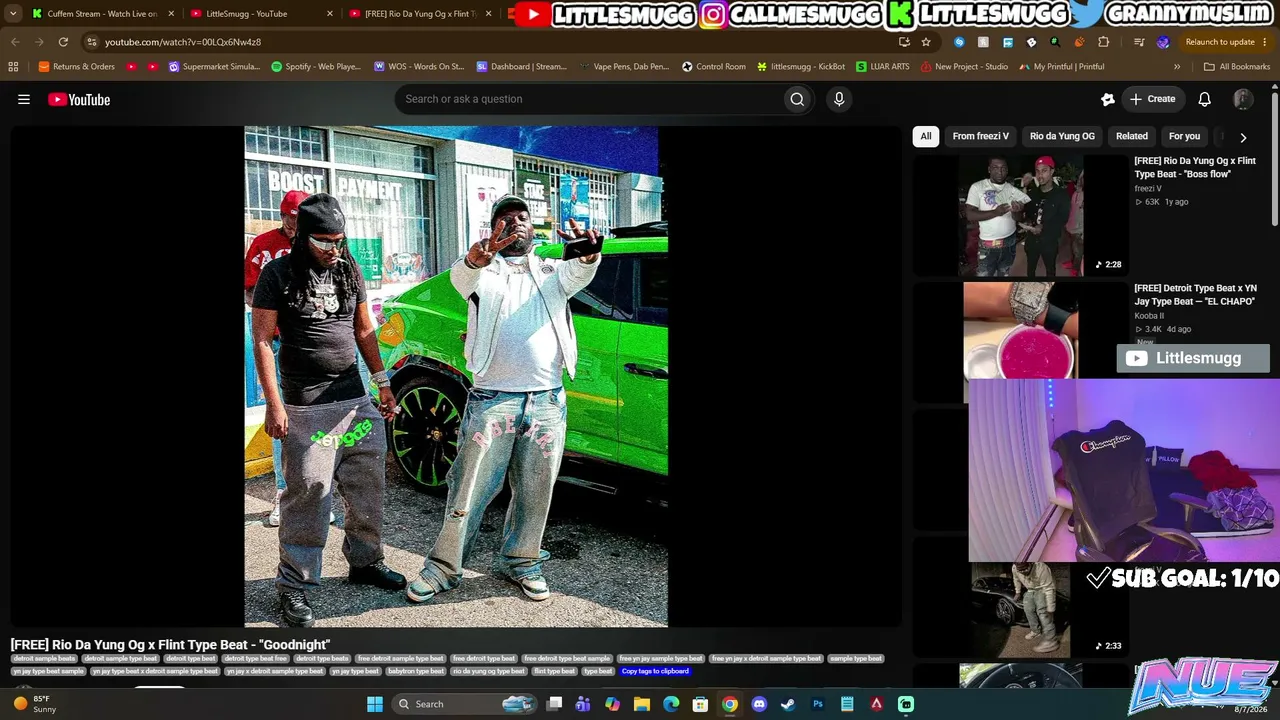1280x720 pixels.
Task: Click the Chrome address bar URL
Action: [x=183, y=42]
